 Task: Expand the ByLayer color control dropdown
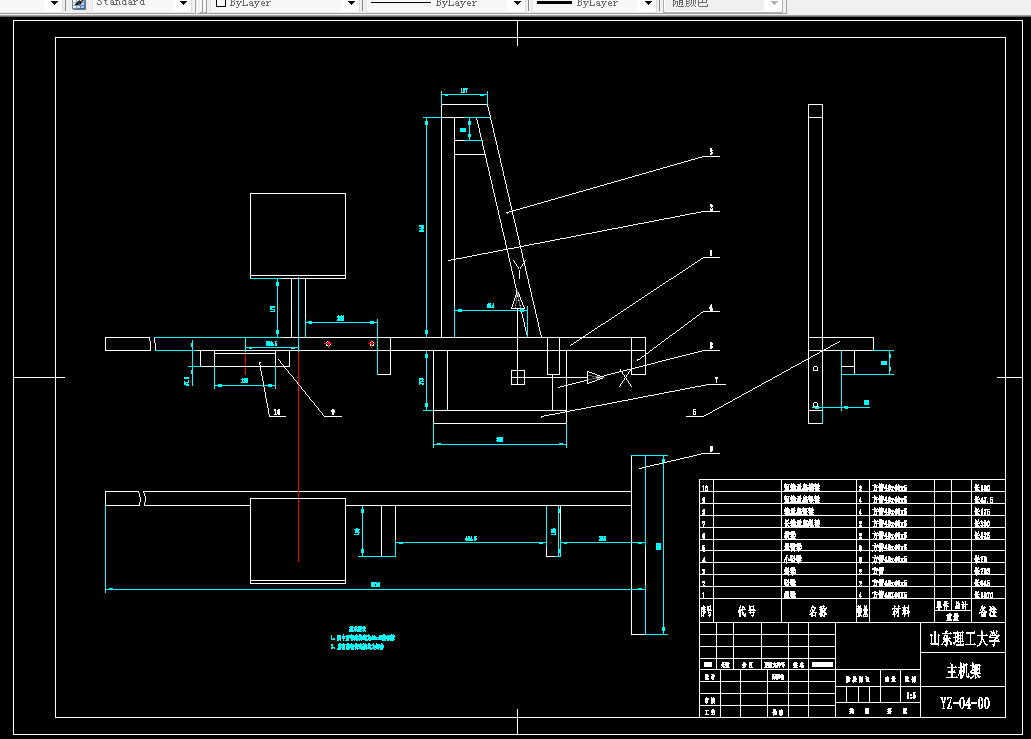click(x=351, y=4)
